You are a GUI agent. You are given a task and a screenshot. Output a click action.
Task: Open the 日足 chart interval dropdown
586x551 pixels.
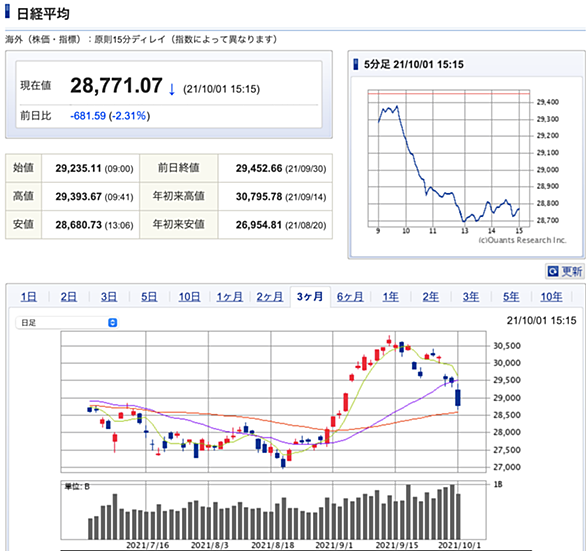67,323
